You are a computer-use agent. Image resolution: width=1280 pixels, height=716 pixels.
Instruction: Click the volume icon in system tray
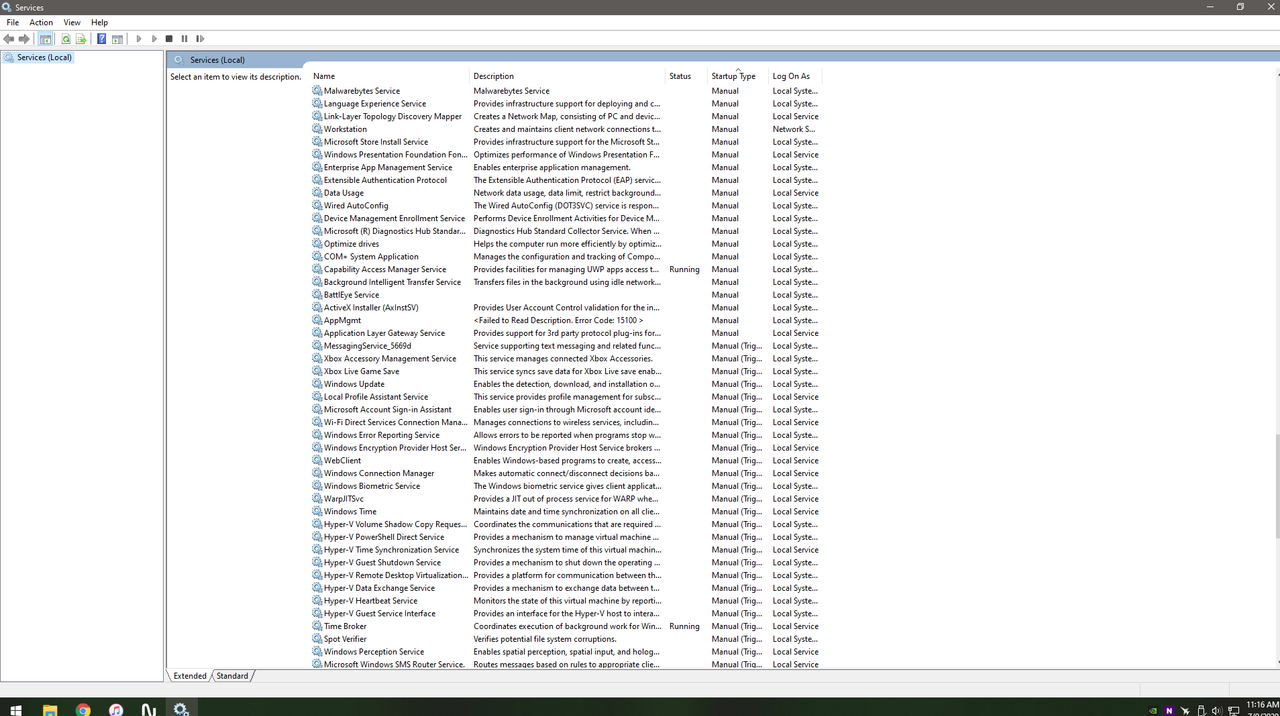pyautogui.click(x=1215, y=711)
